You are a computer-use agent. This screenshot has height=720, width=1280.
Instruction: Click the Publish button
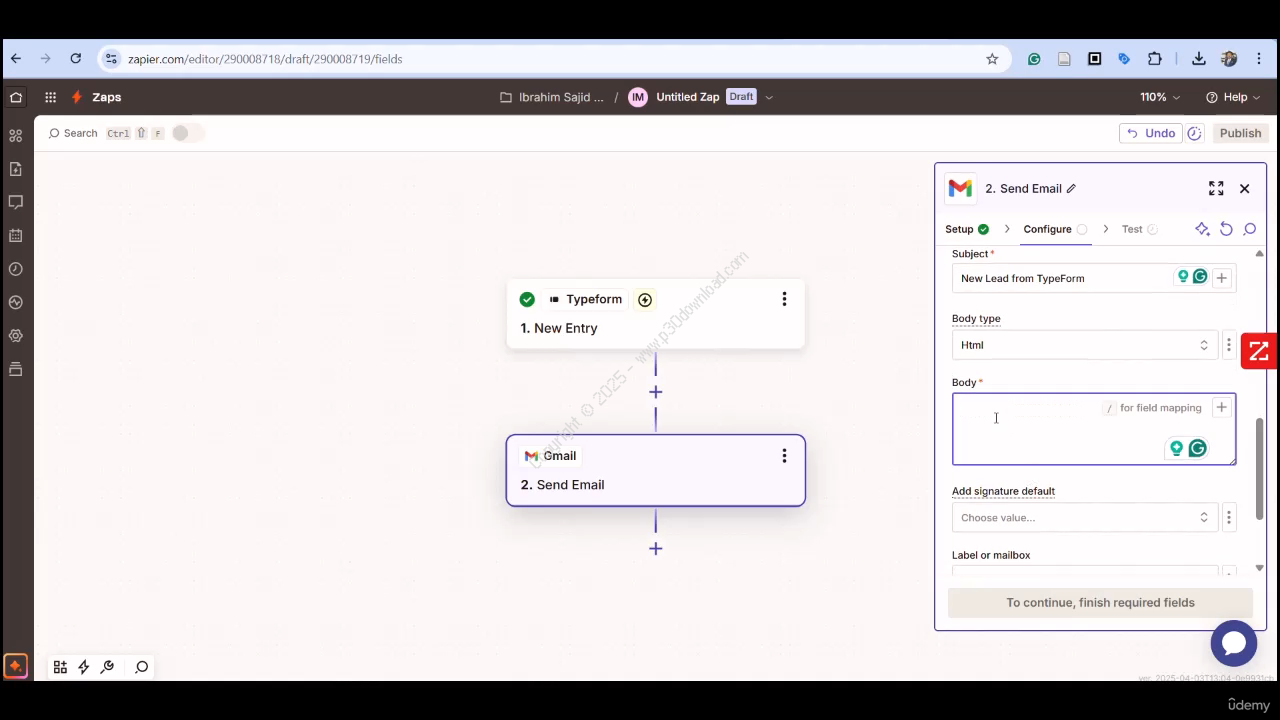[x=1241, y=133]
